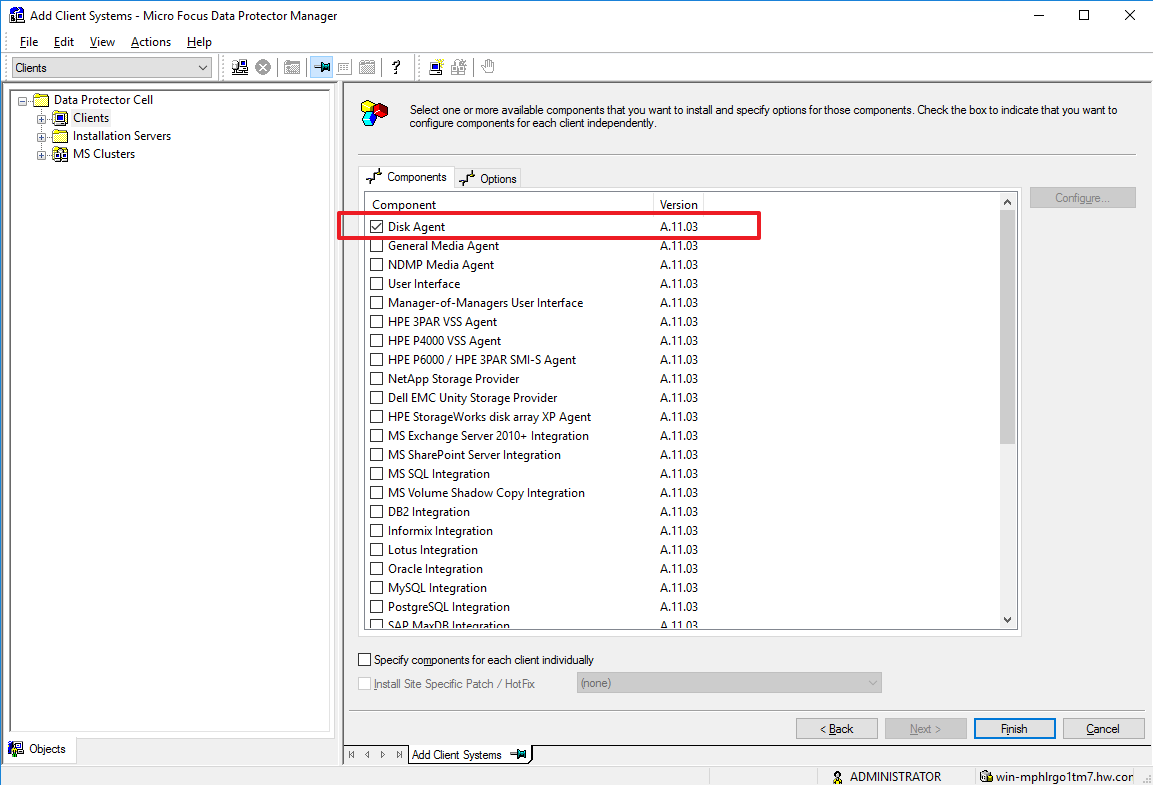
Task: Check Specify components for each client individually
Action: pyautogui.click(x=365, y=659)
